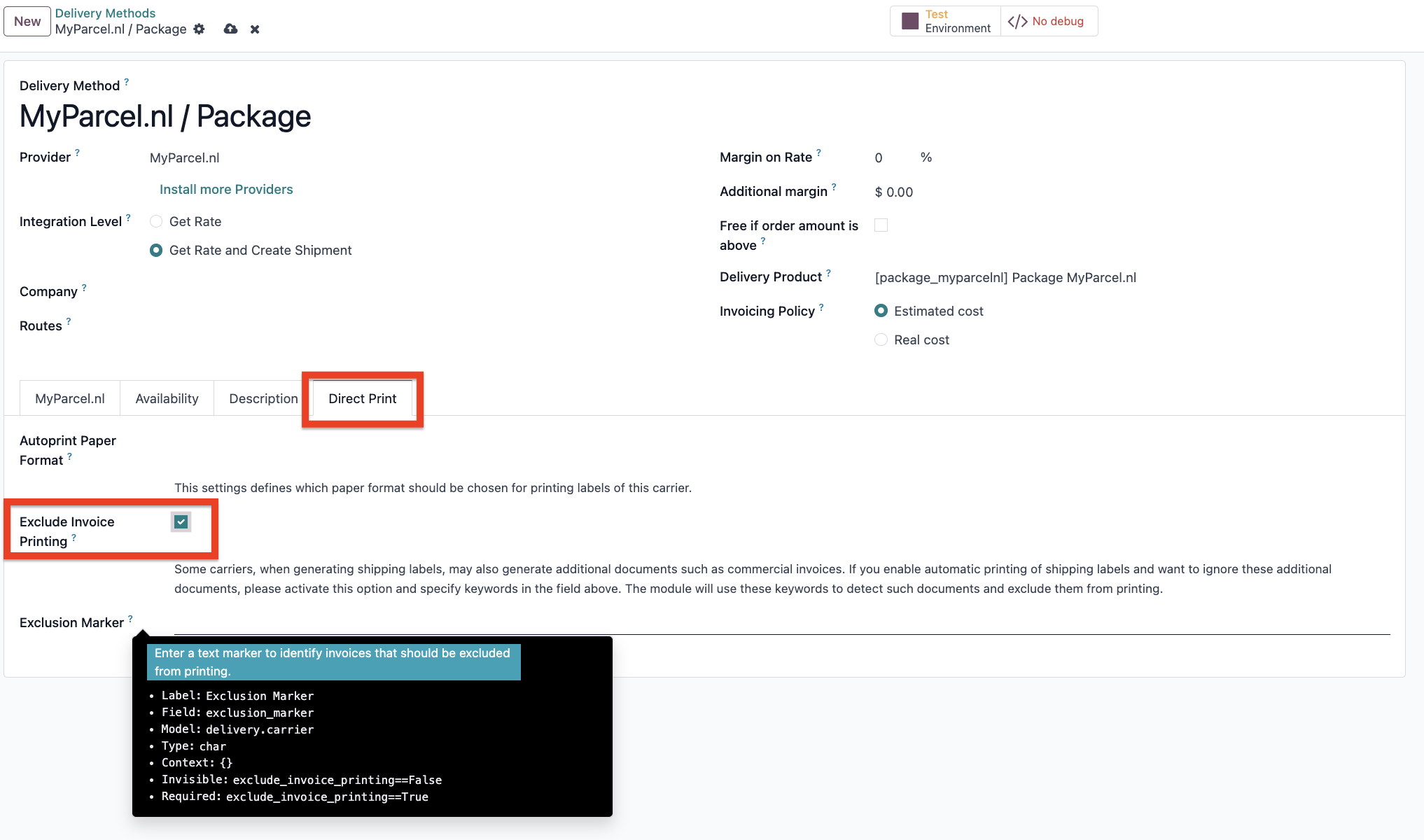Show help for Autoprint Paper Format

[69, 456]
